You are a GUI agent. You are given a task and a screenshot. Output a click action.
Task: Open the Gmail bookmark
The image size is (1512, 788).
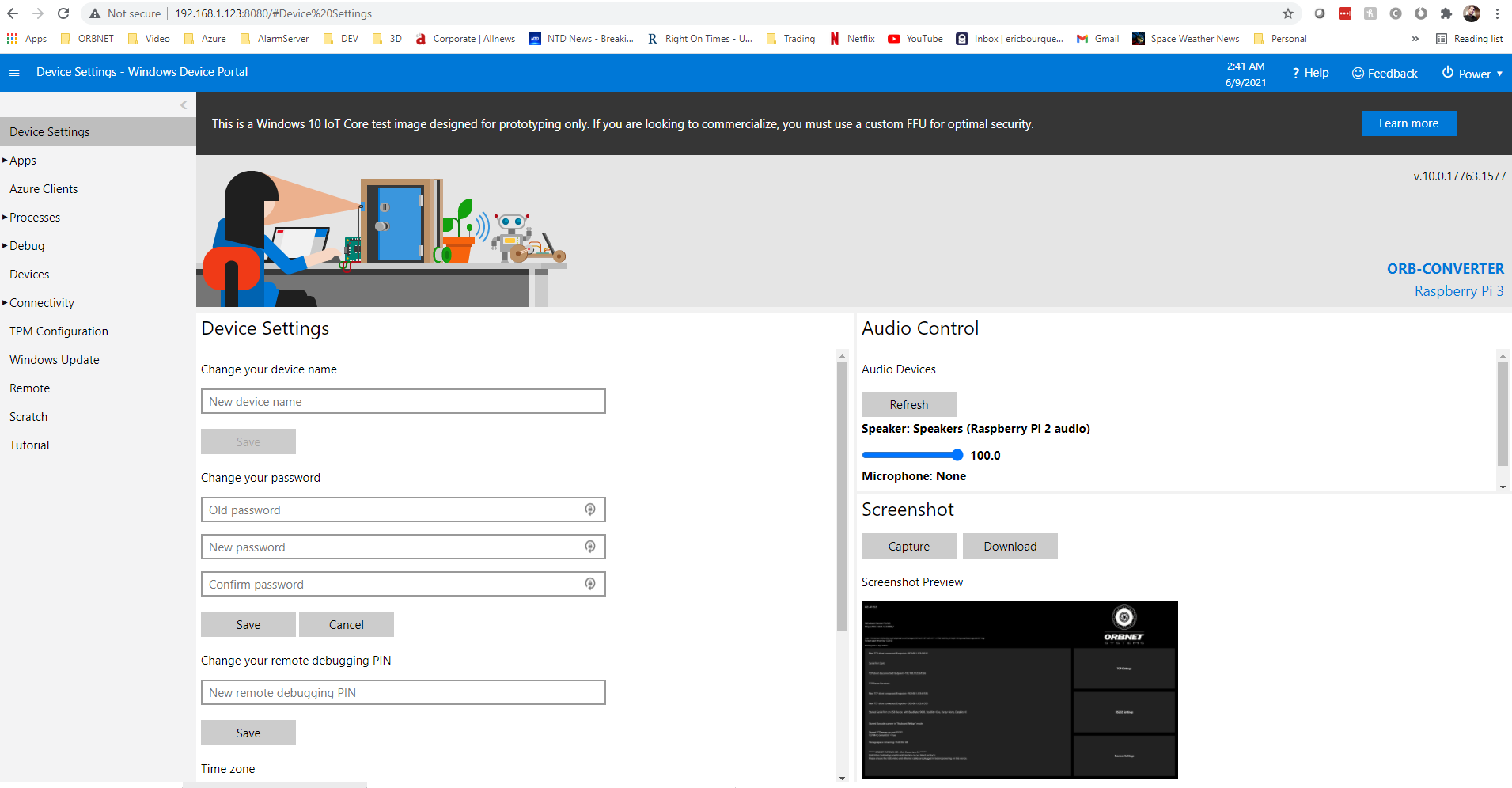tap(1097, 39)
